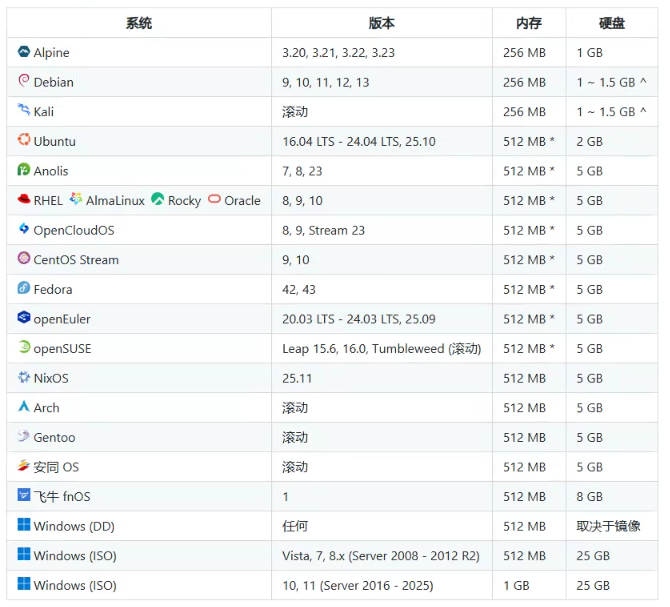Click the Alpine logo icon
Image resolution: width=670 pixels, height=607 pixels.
[24, 52]
